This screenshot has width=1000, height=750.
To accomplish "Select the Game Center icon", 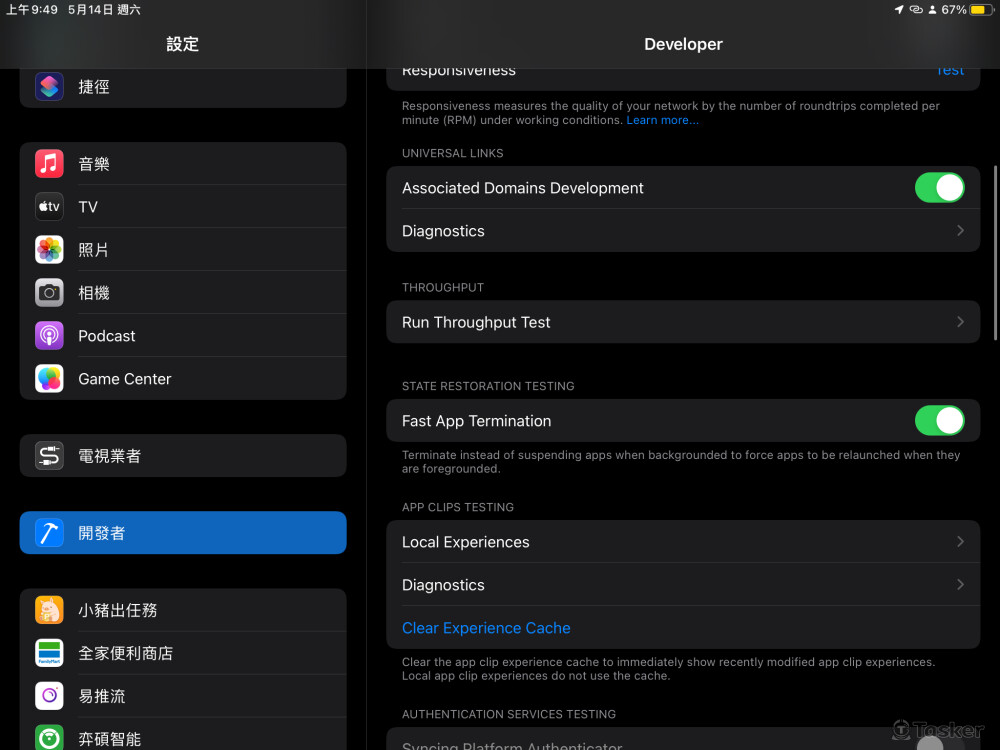I will (49, 379).
